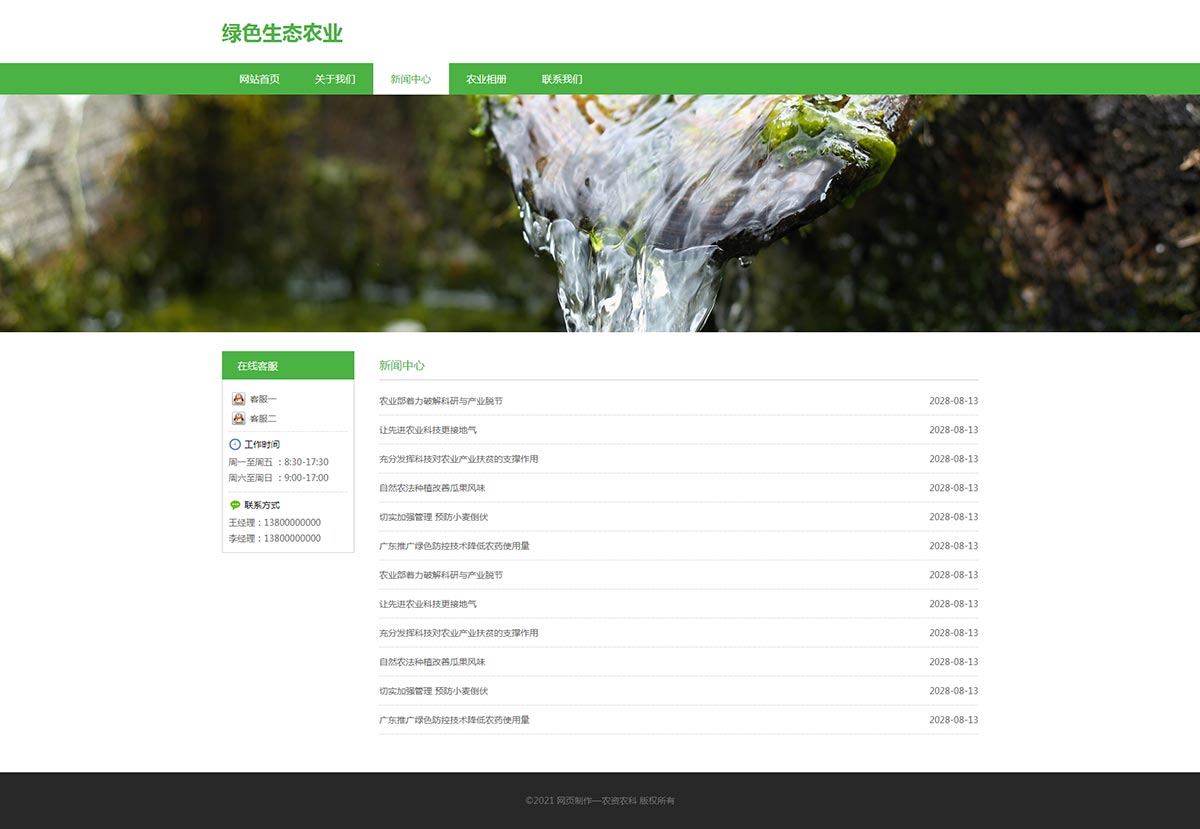1200x829 pixels.
Task: Click 李经理's phone number line
Action: pyautogui.click(x=275, y=538)
